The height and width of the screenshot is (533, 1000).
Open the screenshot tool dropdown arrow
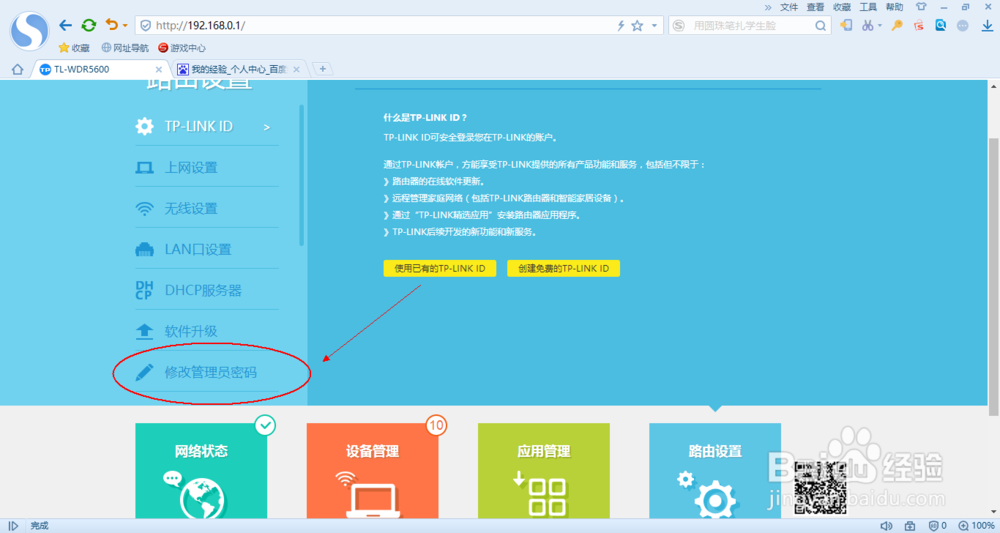[x=880, y=26]
